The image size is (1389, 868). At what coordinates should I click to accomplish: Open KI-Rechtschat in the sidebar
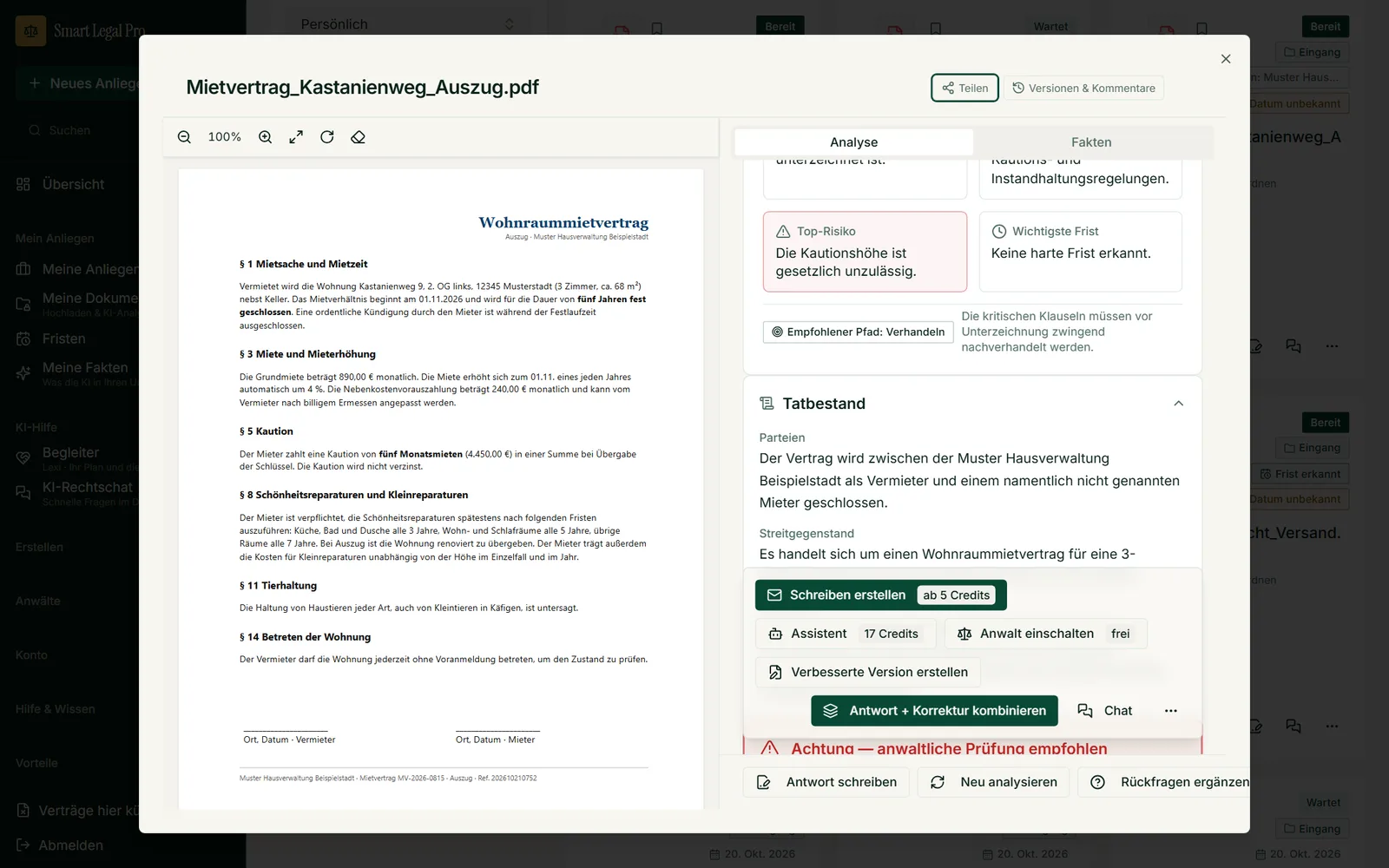(76, 493)
